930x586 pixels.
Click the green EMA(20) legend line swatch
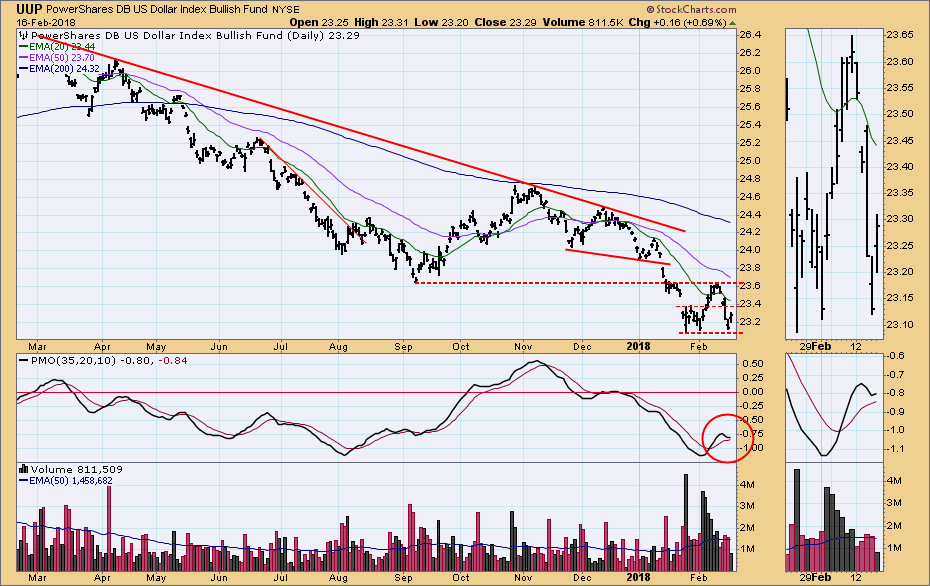[x=24, y=47]
